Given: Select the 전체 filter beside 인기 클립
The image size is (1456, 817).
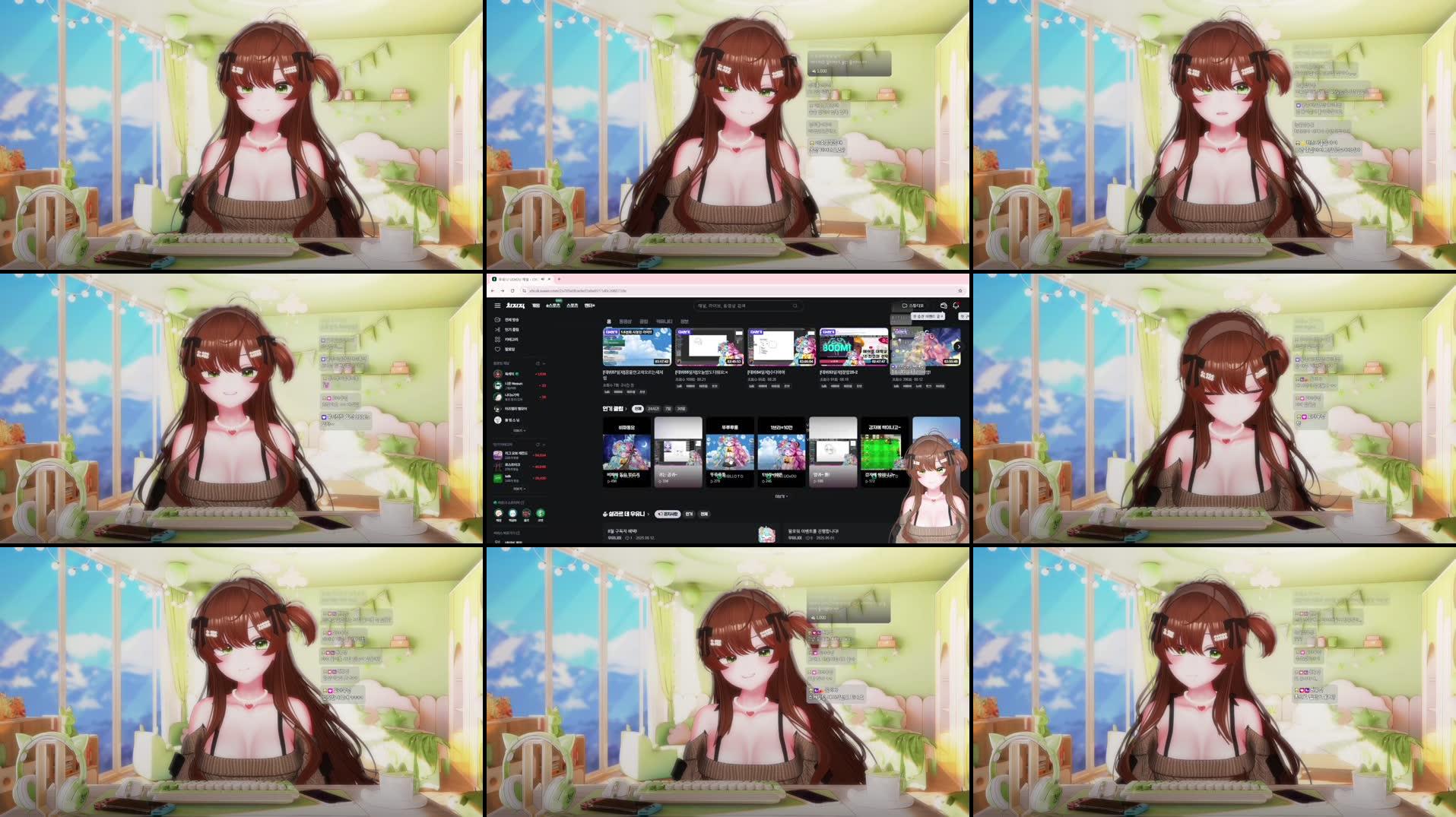Looking at the screenshot, I should click(638, 409).
